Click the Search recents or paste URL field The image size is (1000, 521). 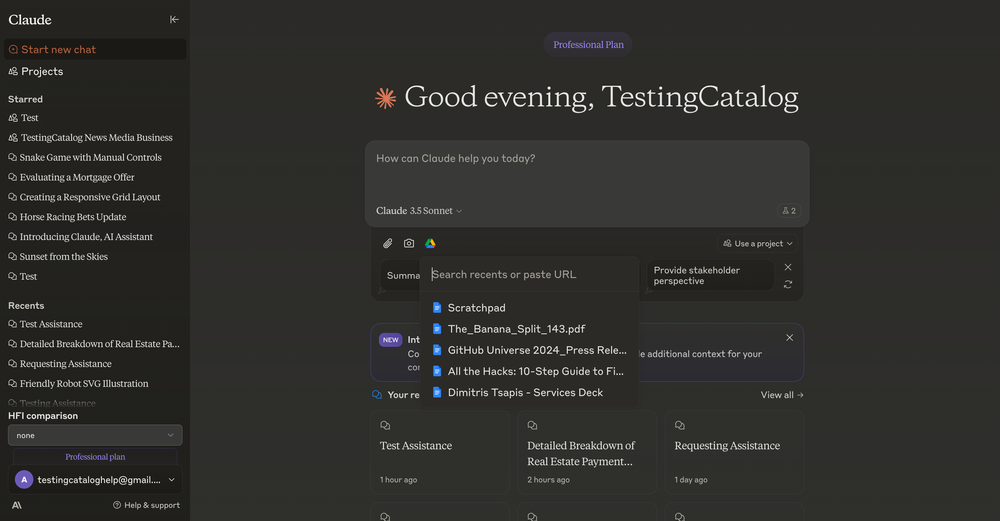(530, 274)
